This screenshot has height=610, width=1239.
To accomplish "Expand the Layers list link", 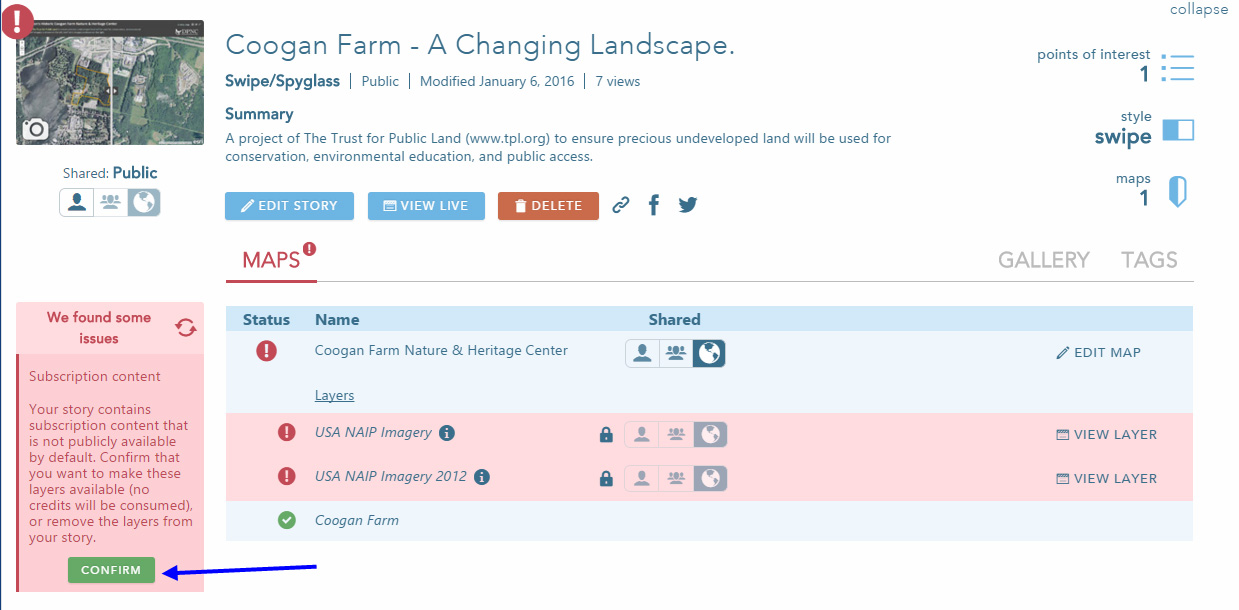I will click(x=334, y=395).
